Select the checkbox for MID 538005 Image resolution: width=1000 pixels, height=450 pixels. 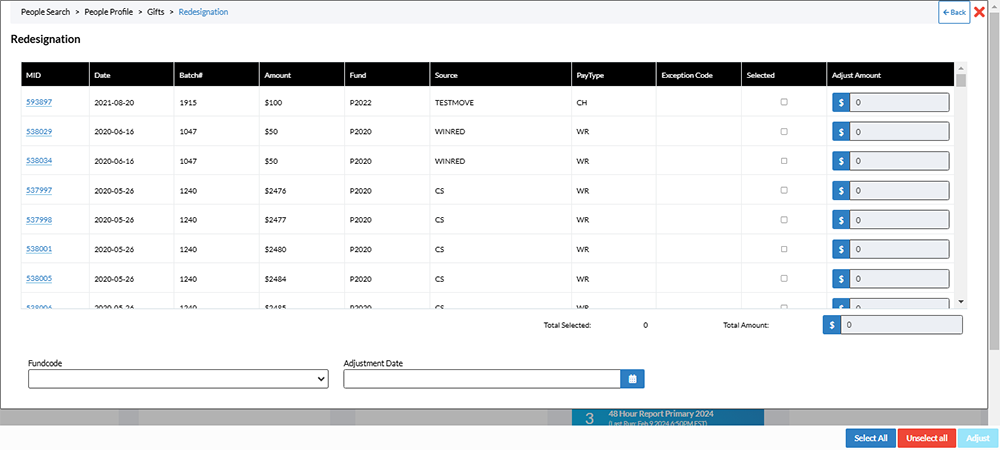click(x=784, y=279)
